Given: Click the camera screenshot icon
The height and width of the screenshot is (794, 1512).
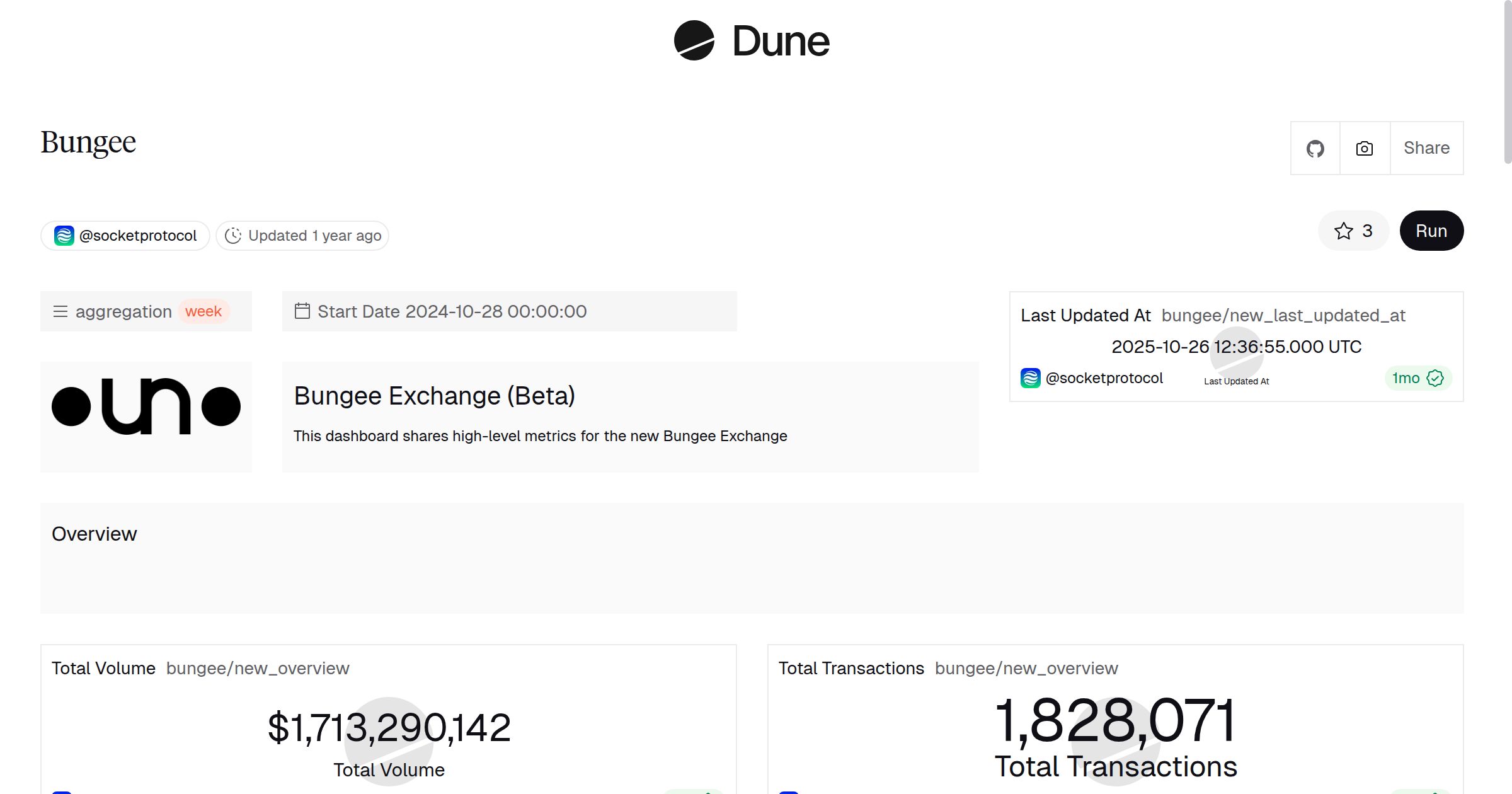Looking at the screenshot, I should pos(1365,149).
